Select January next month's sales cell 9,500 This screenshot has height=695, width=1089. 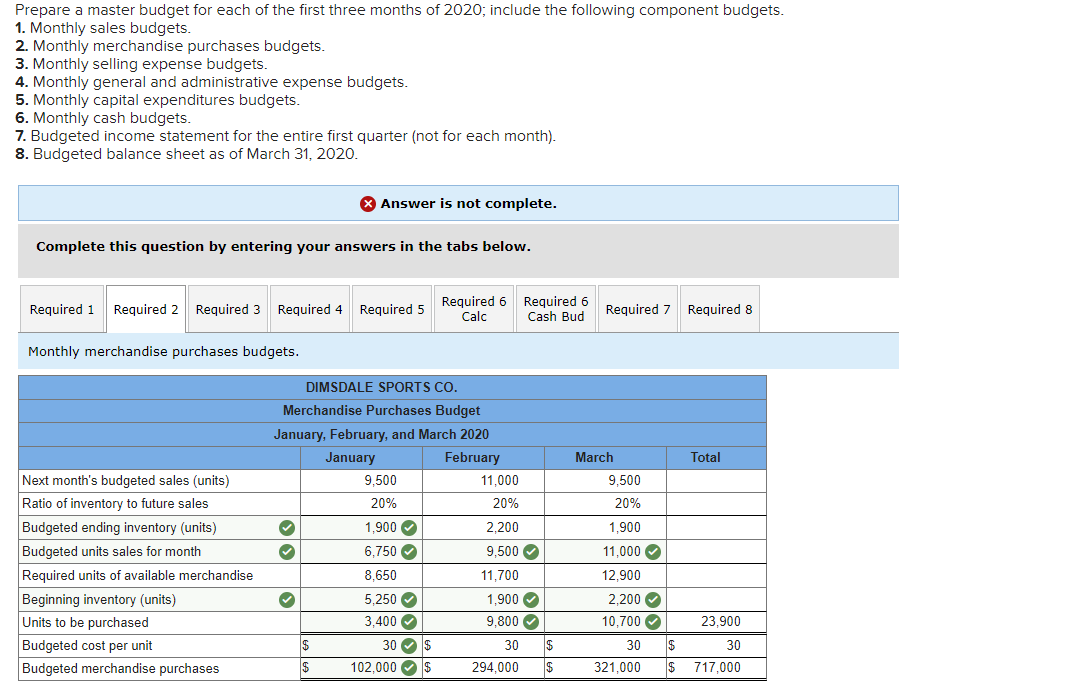tap(361, 480)
